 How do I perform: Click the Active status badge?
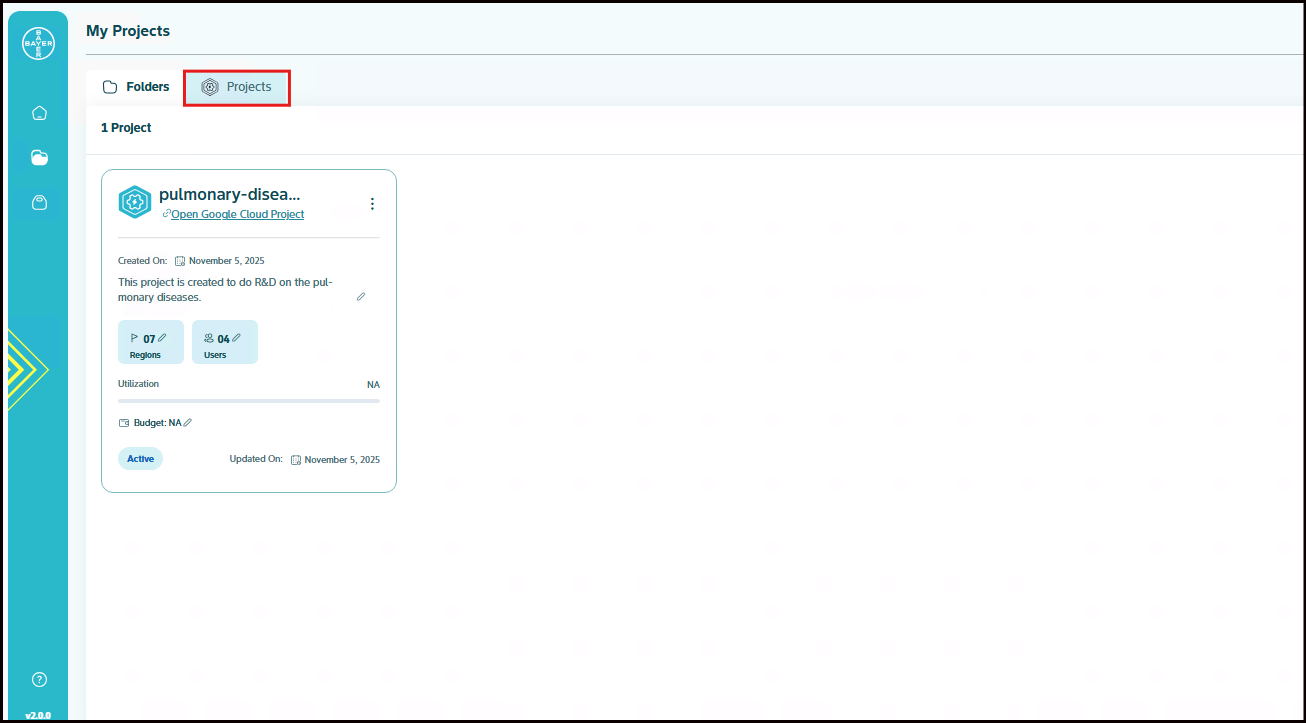click(x=140, y=459)
